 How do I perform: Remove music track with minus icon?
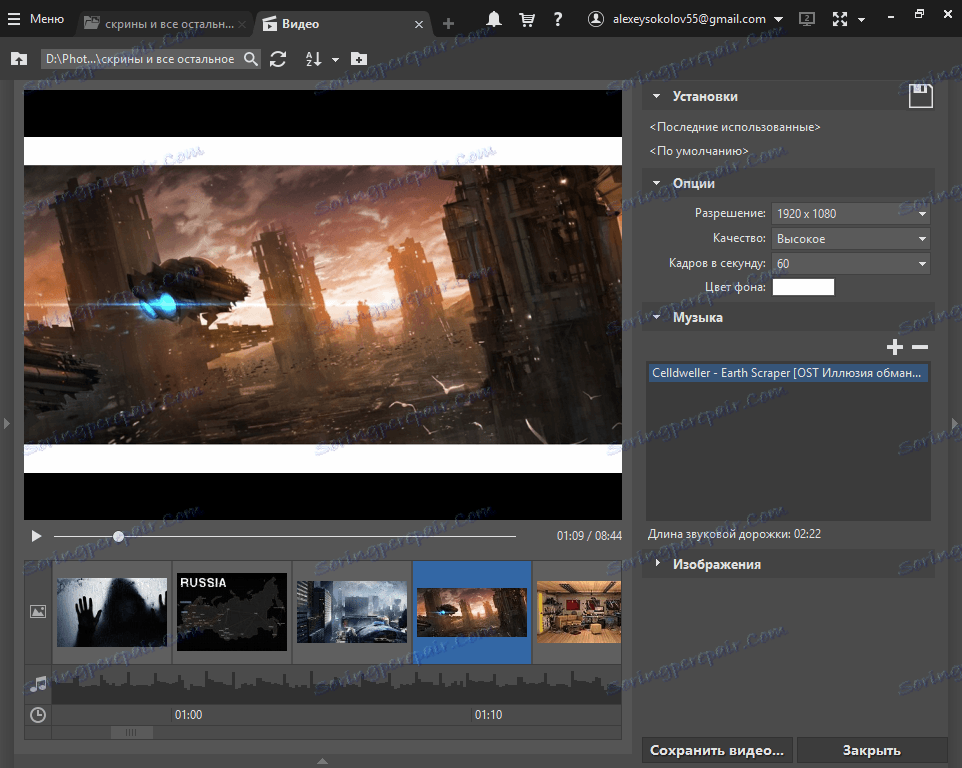point(920,347)
